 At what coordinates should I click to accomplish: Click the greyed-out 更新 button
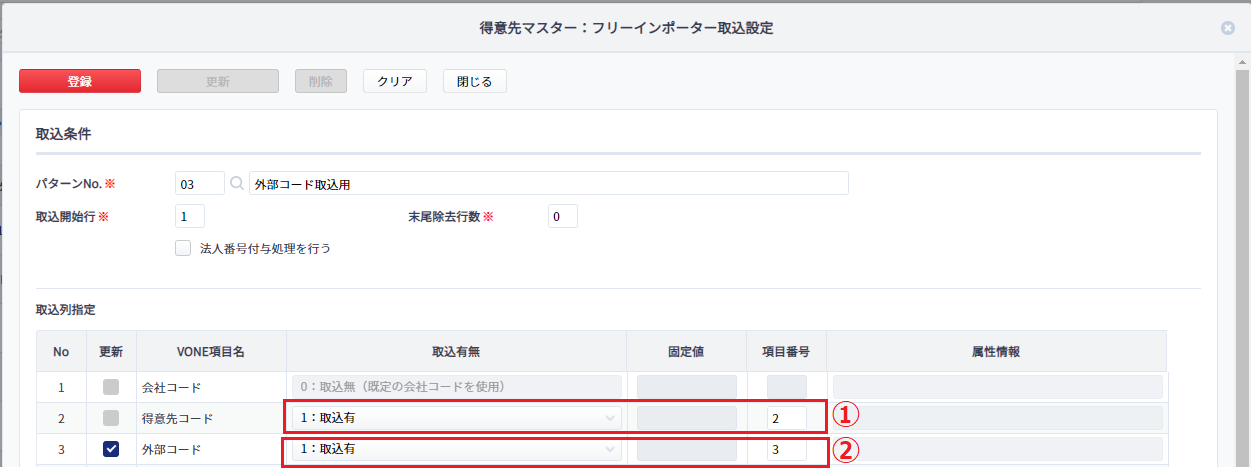[217, 81]
